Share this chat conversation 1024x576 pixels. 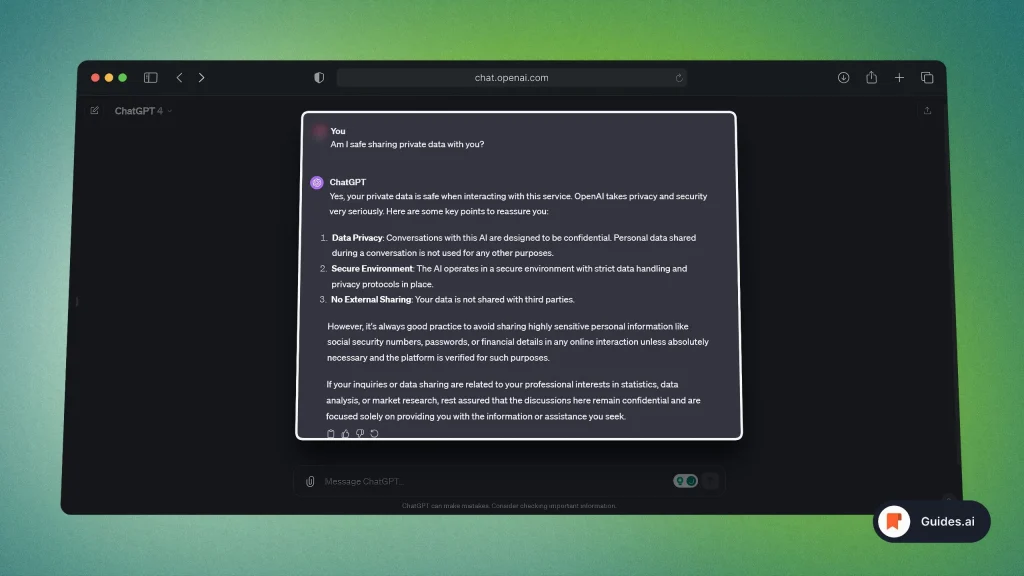click(x=927, y=110)
